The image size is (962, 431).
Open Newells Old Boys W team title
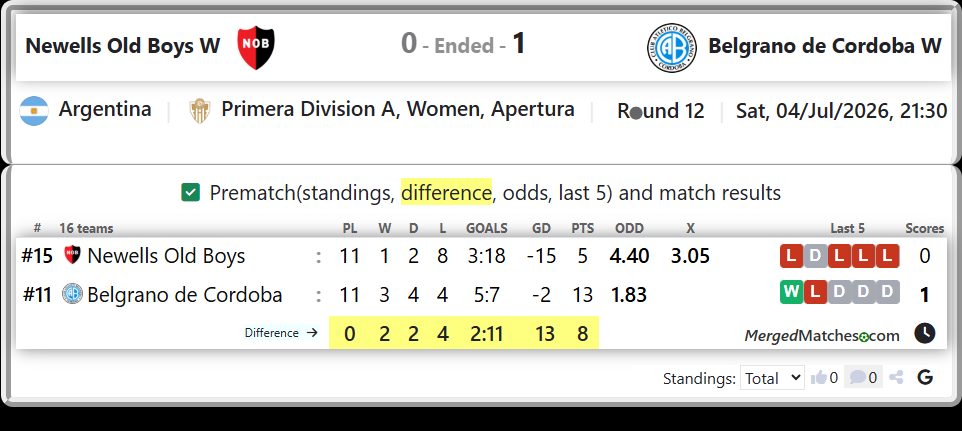[x=123, y=46]
